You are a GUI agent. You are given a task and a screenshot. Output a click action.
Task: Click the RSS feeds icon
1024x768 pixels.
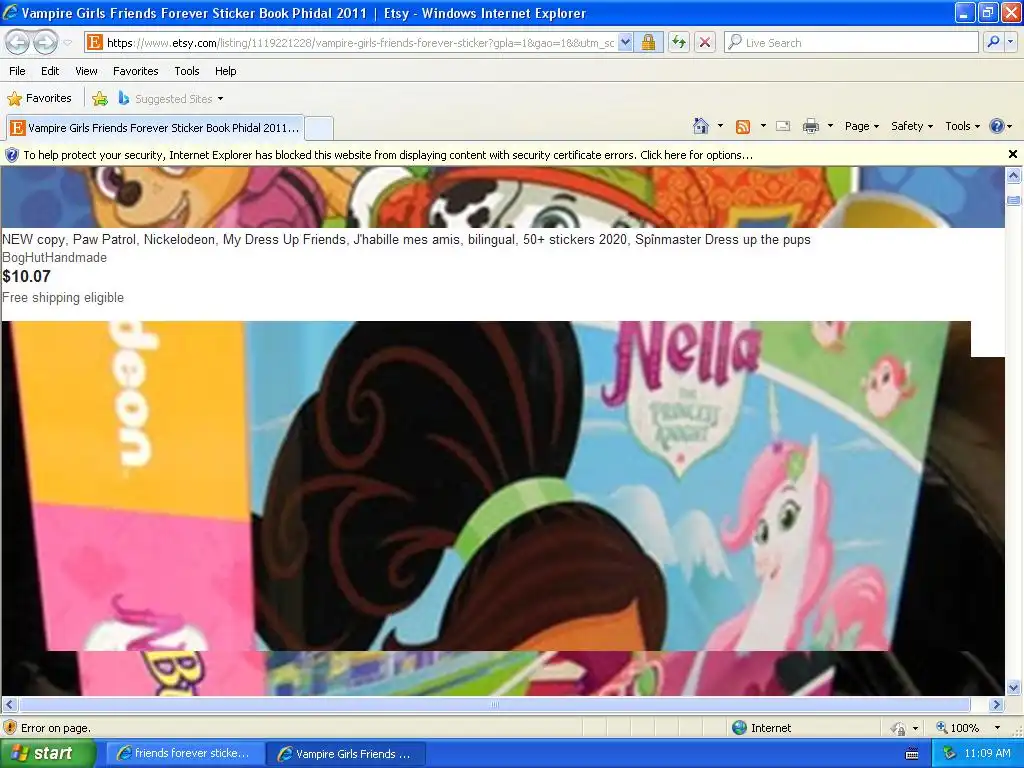(743, 127)
